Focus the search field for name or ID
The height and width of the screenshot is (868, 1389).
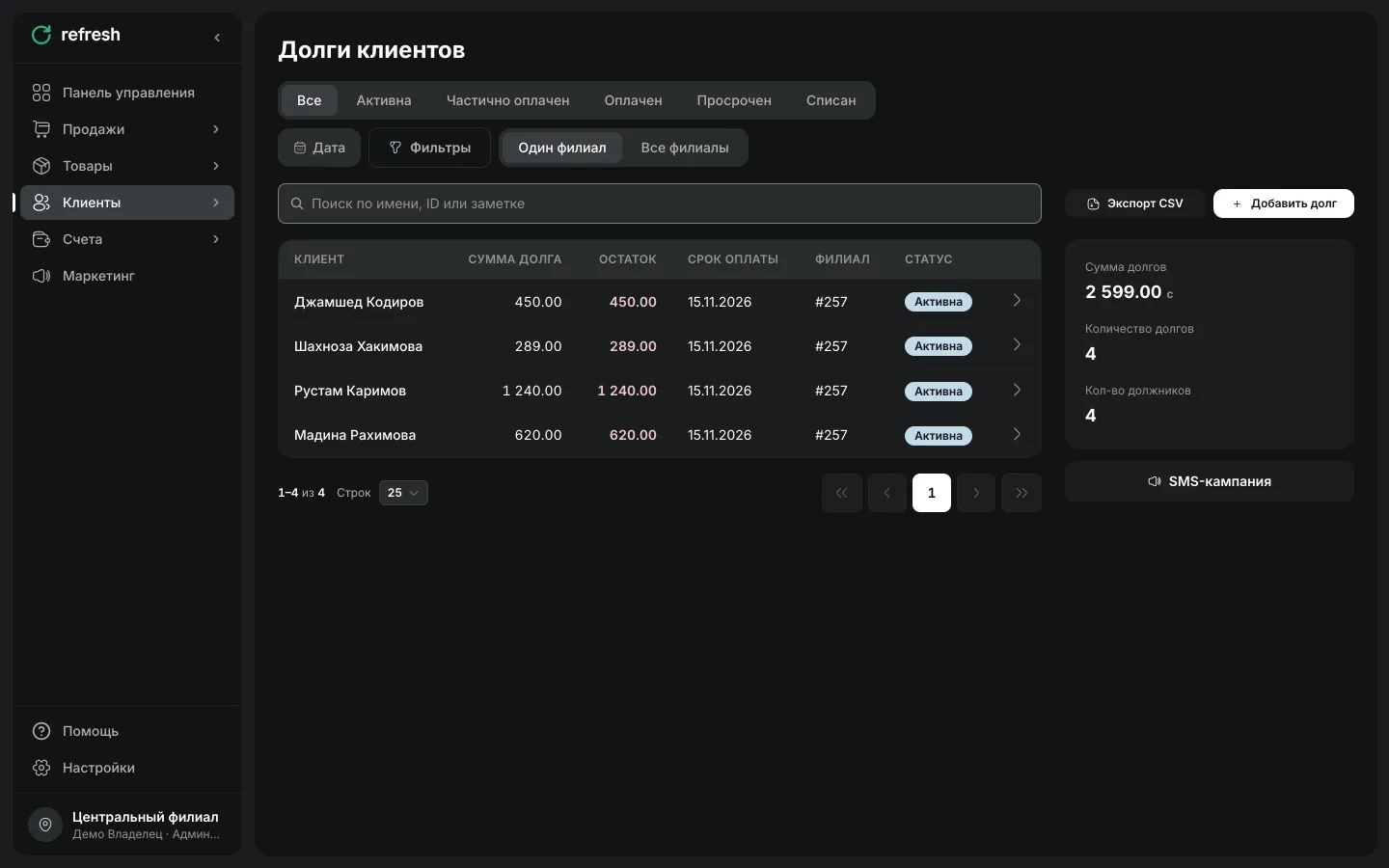pos(660,203)
